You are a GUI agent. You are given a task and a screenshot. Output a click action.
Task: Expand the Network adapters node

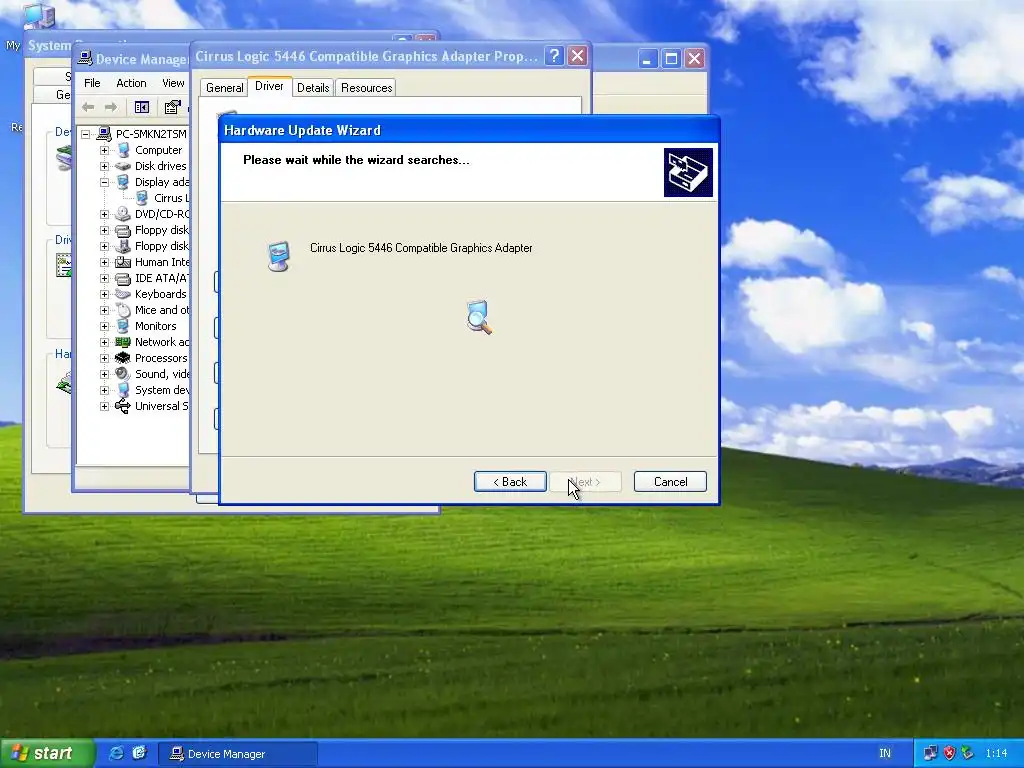click(104, 342)
